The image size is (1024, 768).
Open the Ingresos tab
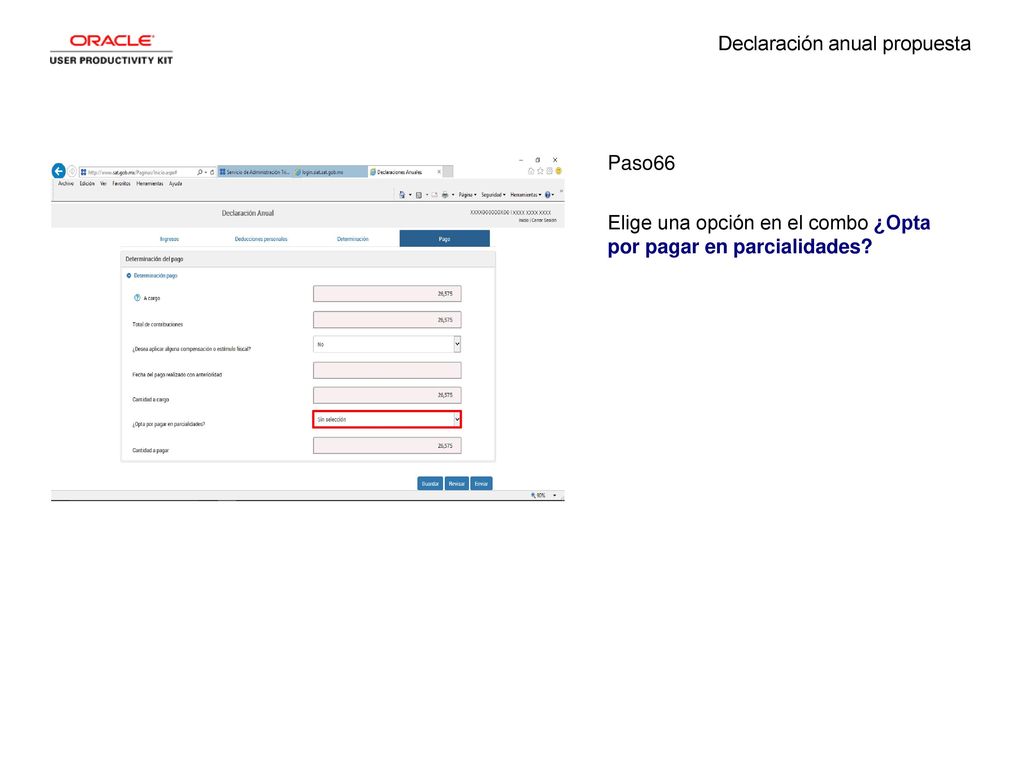coord(169,239)
